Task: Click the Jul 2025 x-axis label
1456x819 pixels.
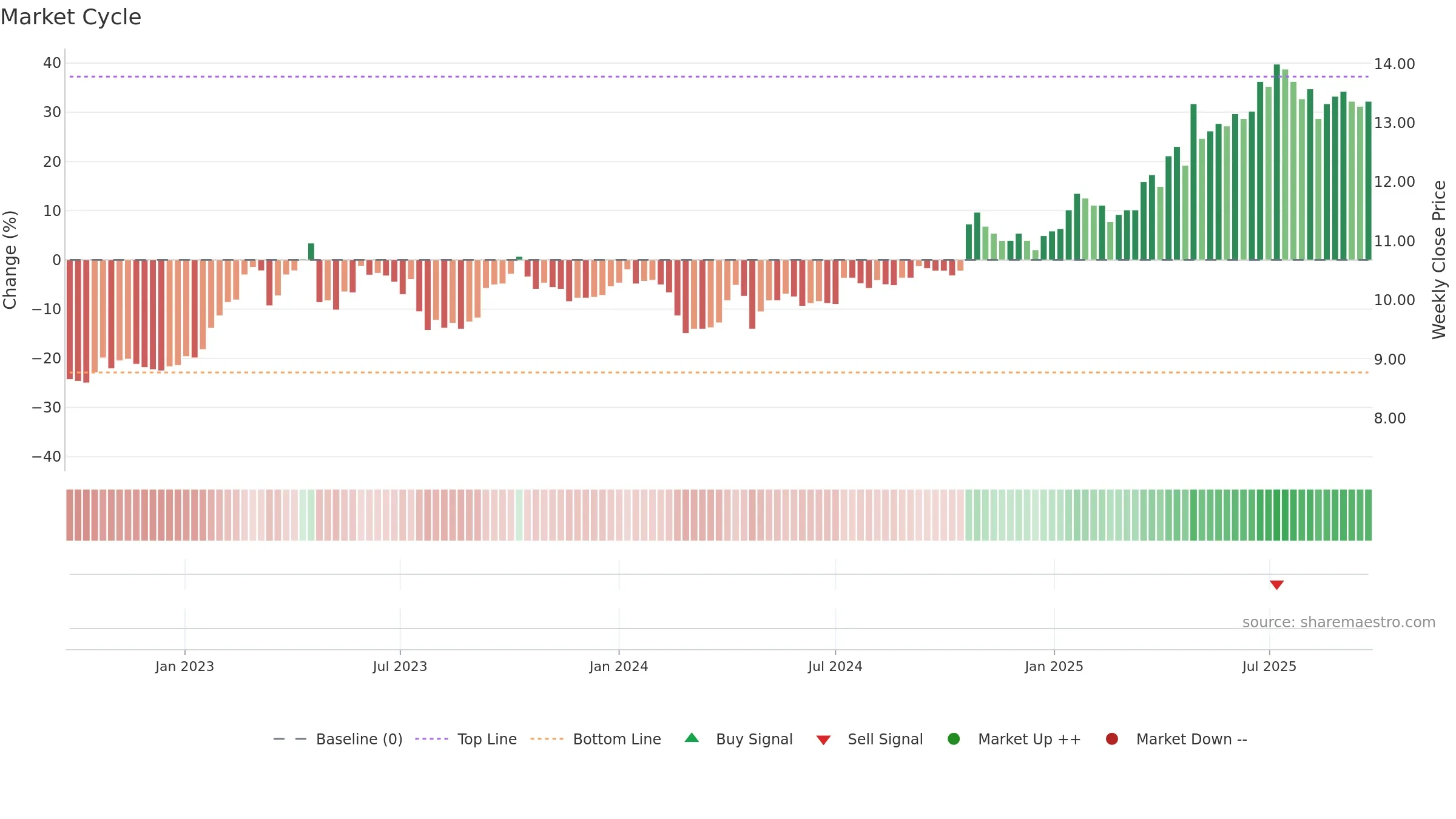Action: pos(1269,666)
